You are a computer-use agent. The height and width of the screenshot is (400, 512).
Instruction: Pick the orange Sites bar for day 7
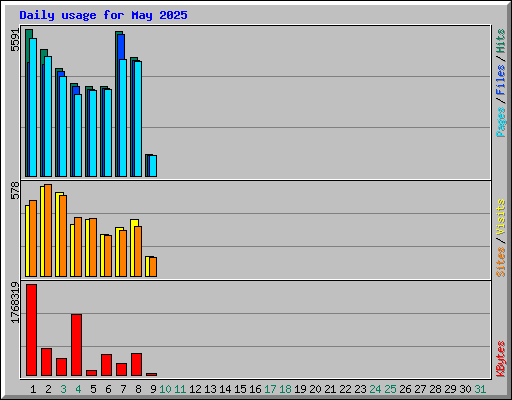pyautogui.click(x=123, y=254)
